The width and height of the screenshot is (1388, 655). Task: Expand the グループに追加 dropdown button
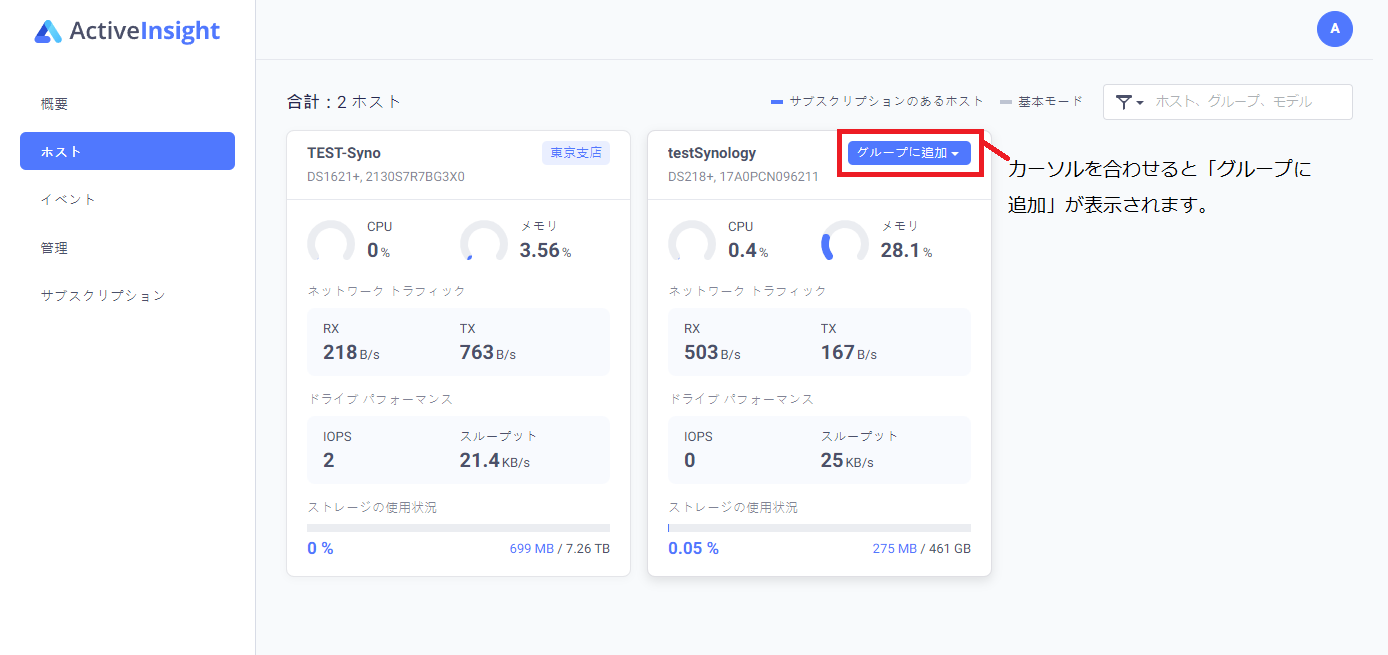pyautogui.click(x=909, y=153)
